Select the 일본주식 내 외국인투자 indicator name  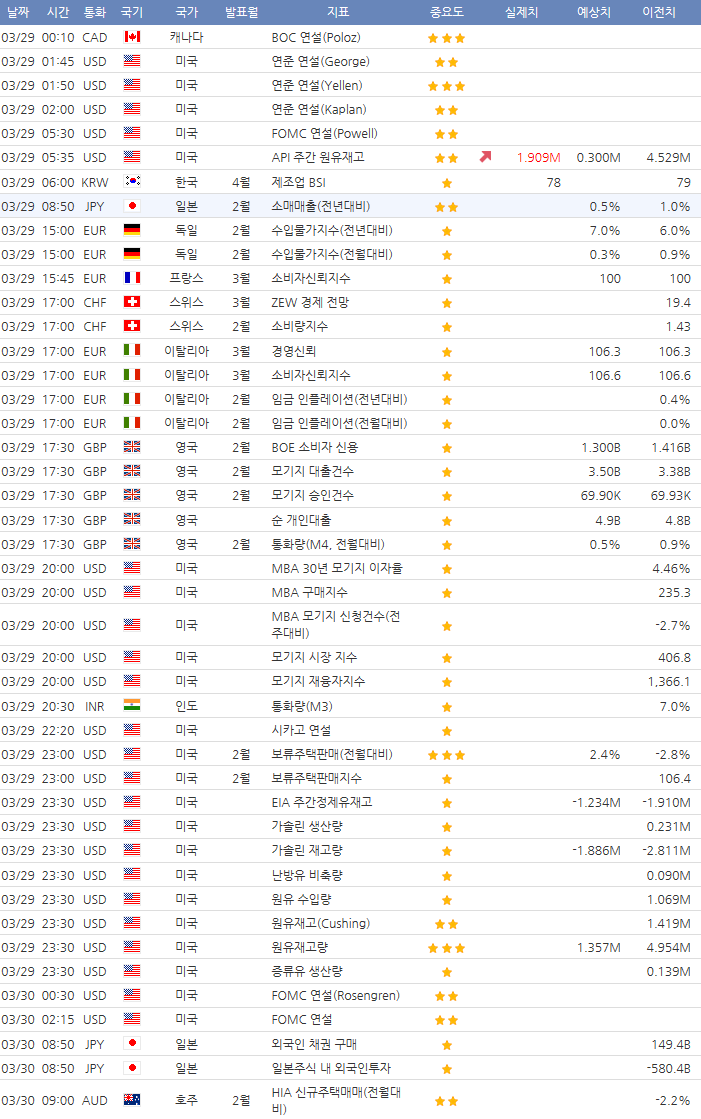331,1068
